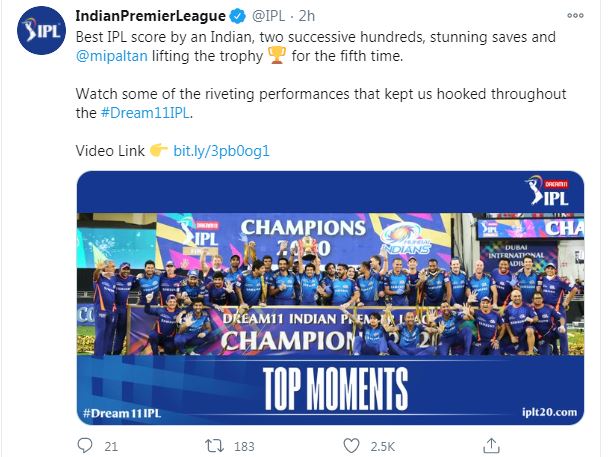Open the tweet's three-dot more menu
The height and width of the screenshot is (457, 608).
tap(575, 16)
